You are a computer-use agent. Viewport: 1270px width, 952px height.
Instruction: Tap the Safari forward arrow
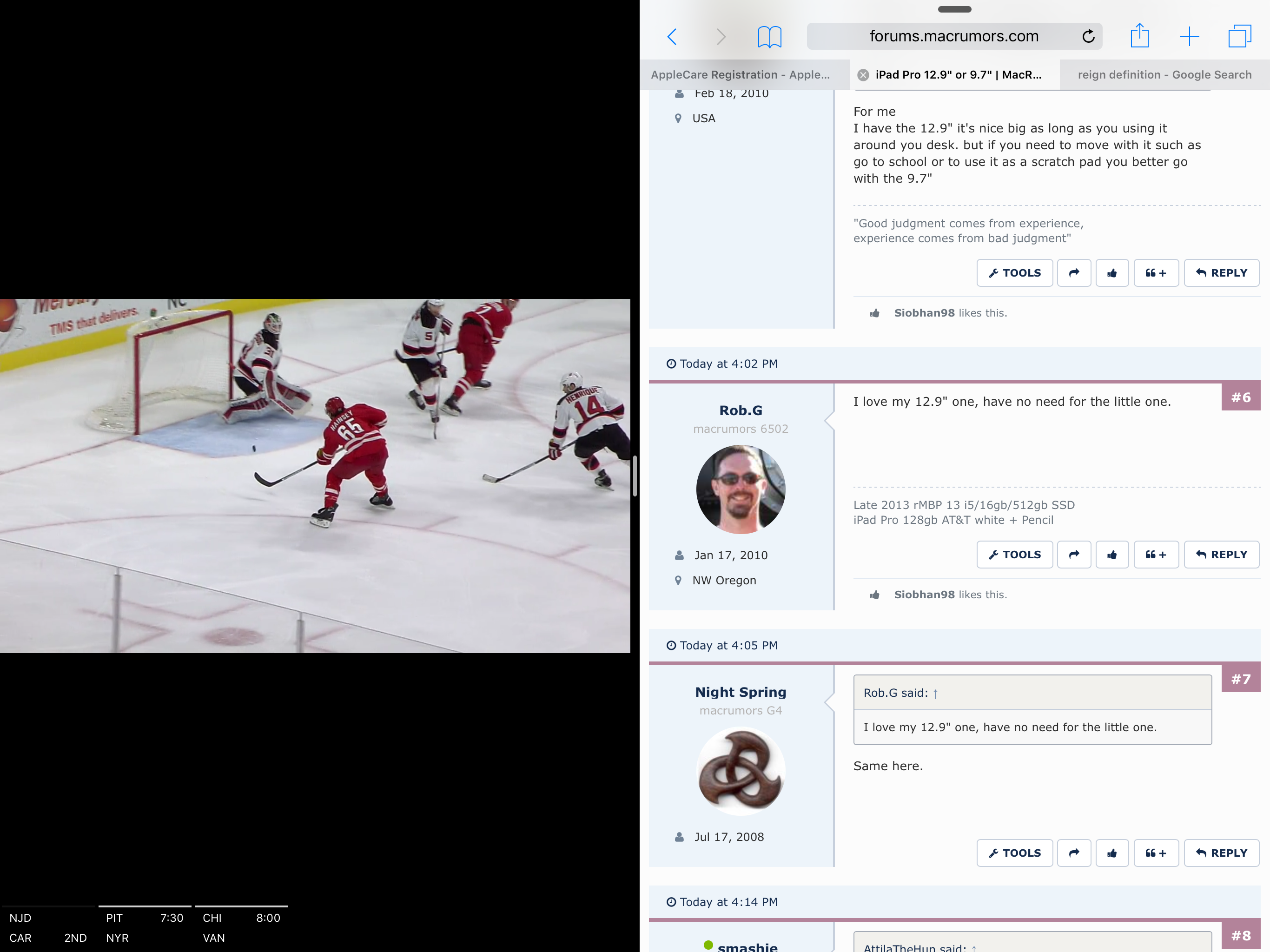tap(721, 37)
